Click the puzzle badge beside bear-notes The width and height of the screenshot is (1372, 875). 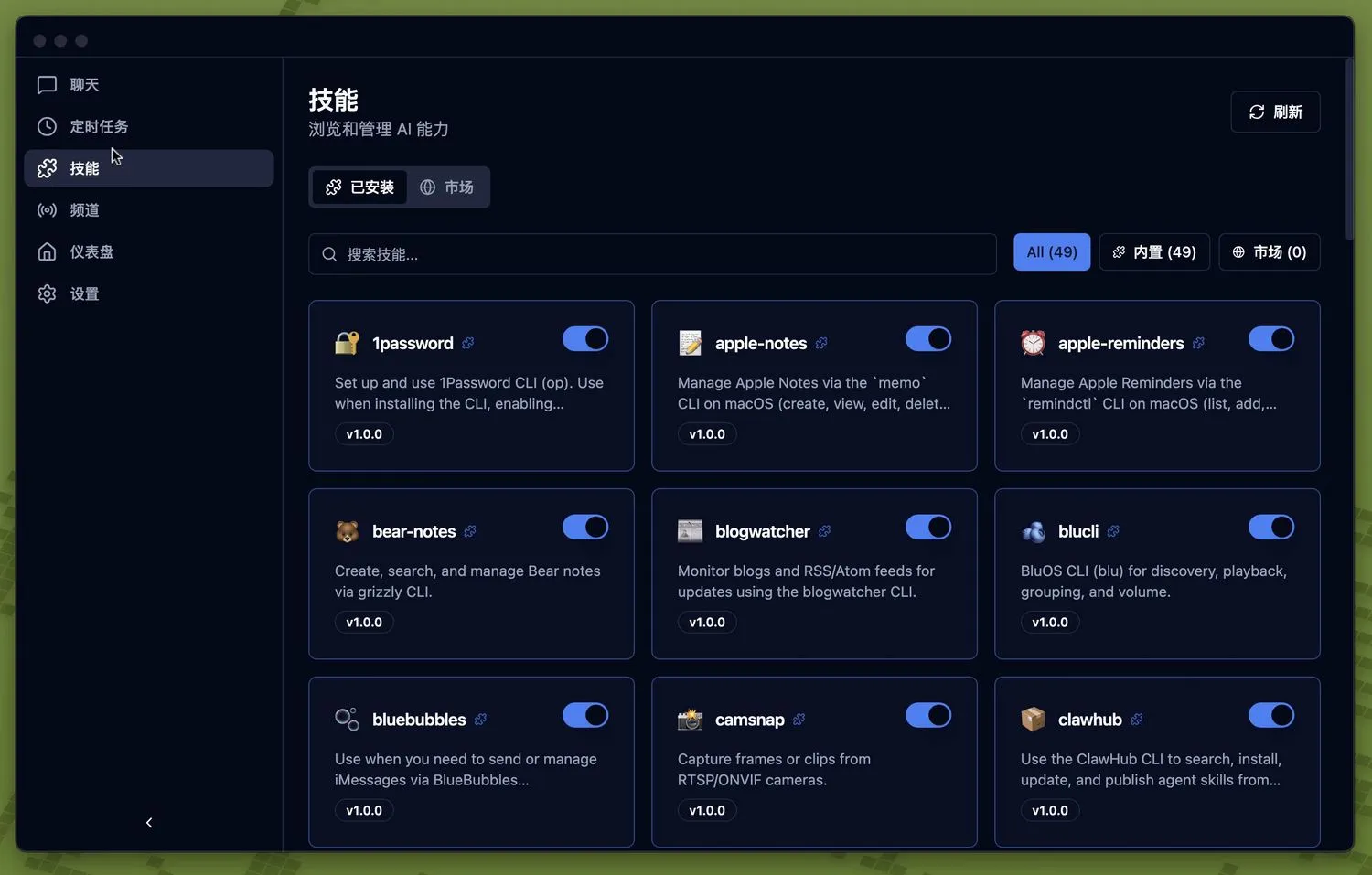tap(470, 531)
